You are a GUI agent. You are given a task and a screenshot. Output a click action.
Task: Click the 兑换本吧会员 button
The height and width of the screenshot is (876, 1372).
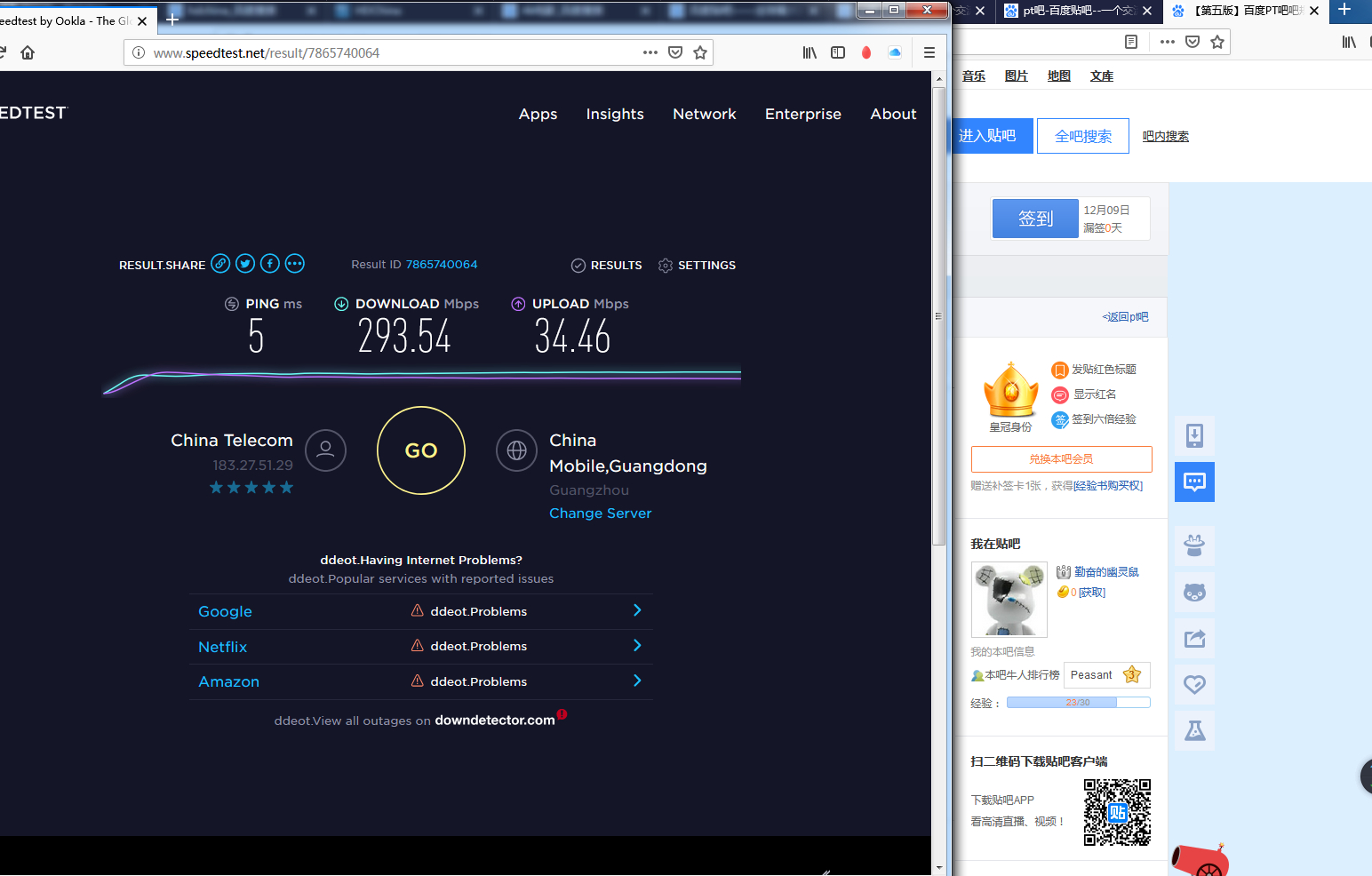(1061, 459)
